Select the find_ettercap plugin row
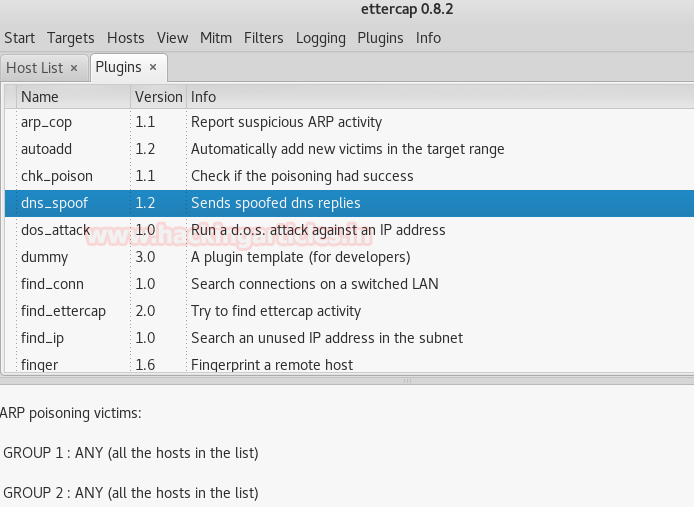Screen dimensions: 694x507 tap(63, 311)
